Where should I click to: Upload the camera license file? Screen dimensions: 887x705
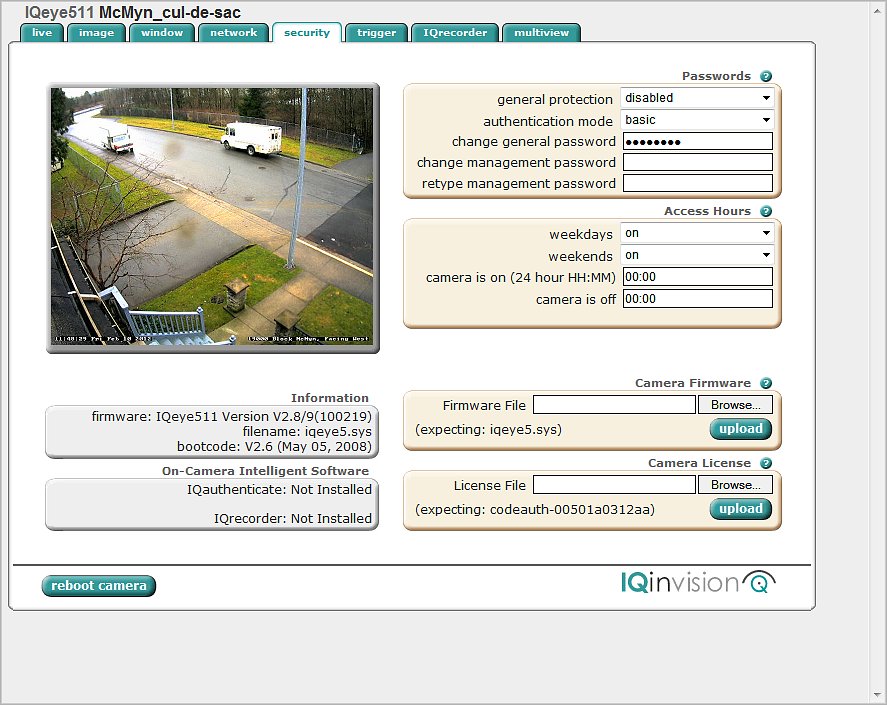[741, 509]
